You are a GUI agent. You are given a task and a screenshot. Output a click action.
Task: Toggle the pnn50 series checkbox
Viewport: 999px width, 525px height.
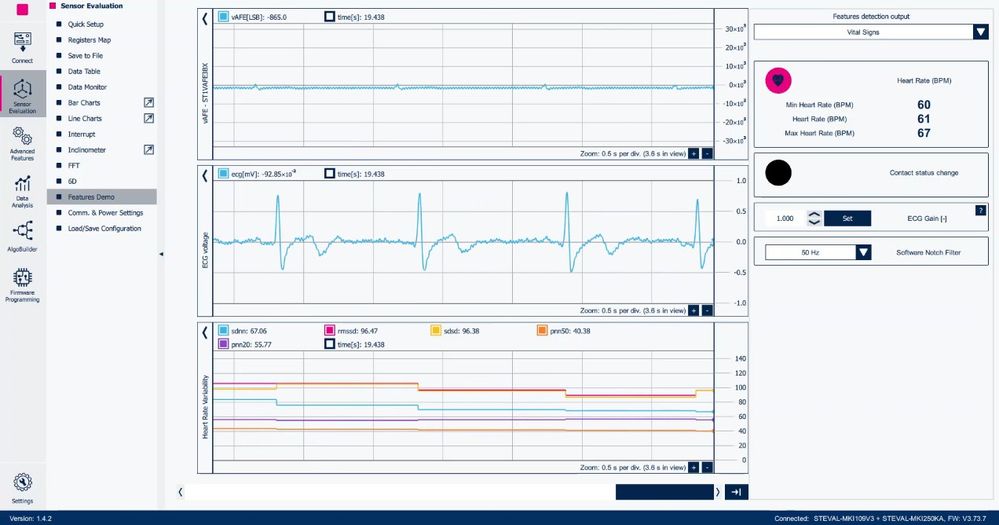[542, 330]
